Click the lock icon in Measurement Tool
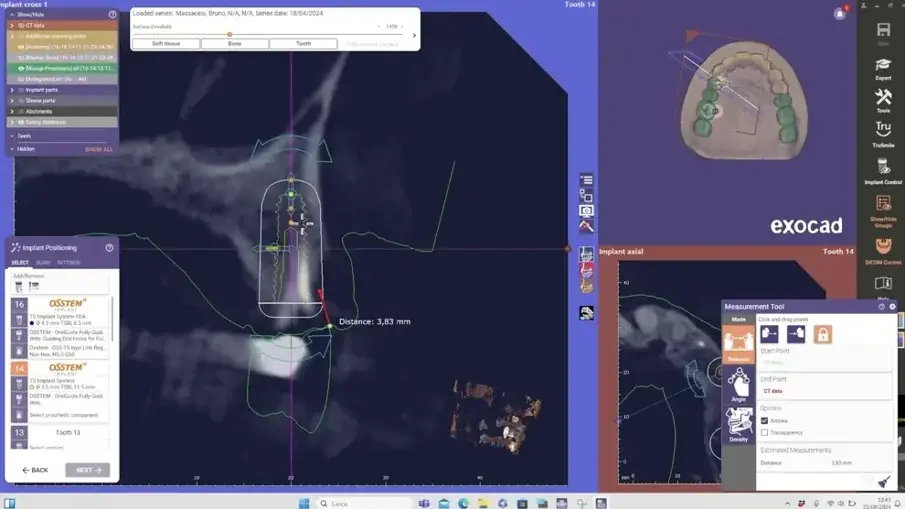Screen dimensions: 905x509 [822, 335]
